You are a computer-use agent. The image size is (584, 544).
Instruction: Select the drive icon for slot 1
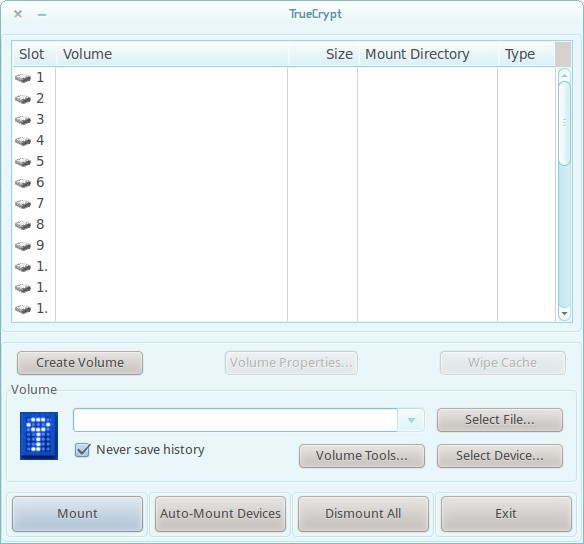tap(23, 78)
